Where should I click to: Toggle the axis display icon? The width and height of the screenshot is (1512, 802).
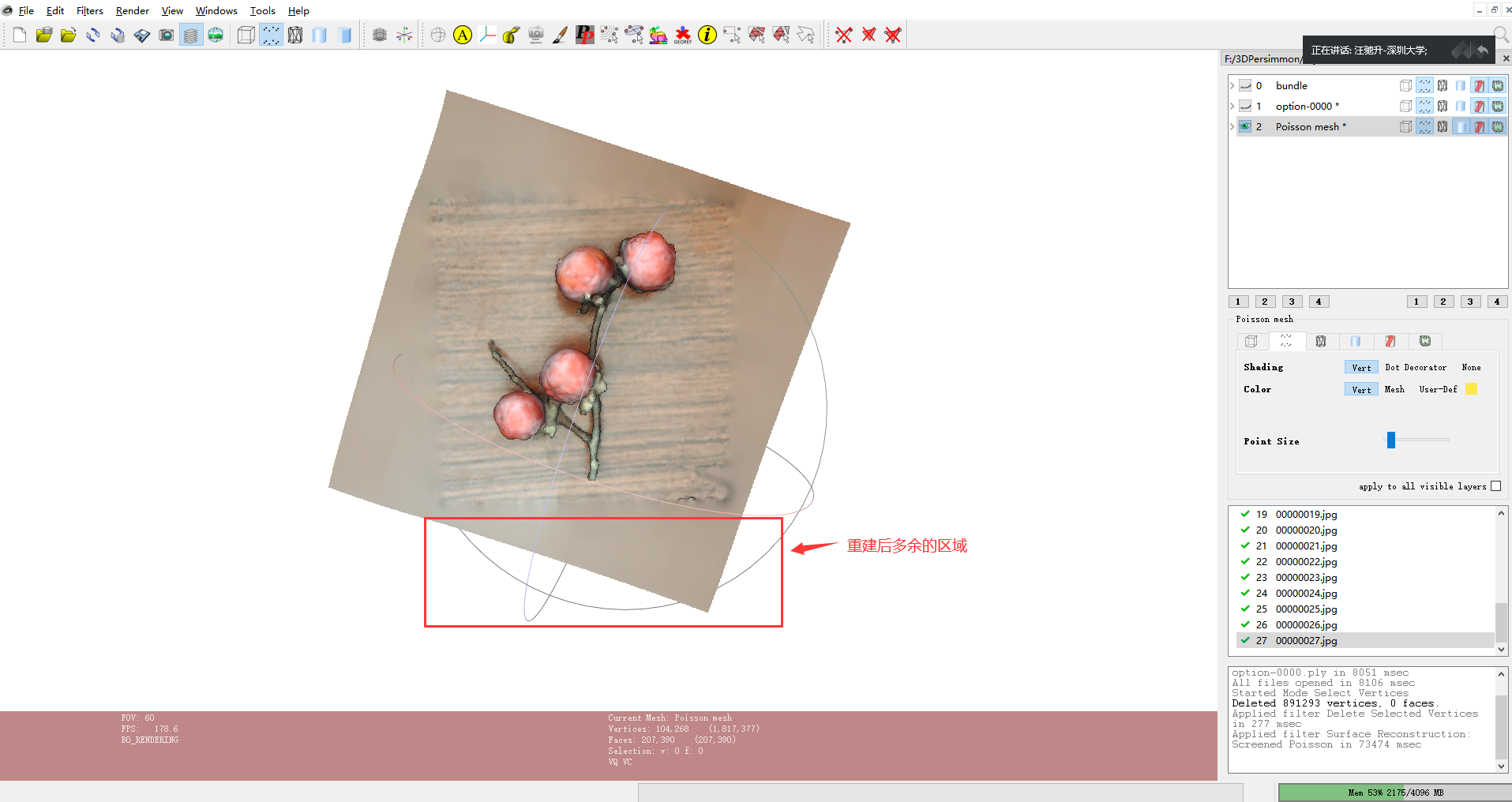pyautogui.click(x=404, y=35)
